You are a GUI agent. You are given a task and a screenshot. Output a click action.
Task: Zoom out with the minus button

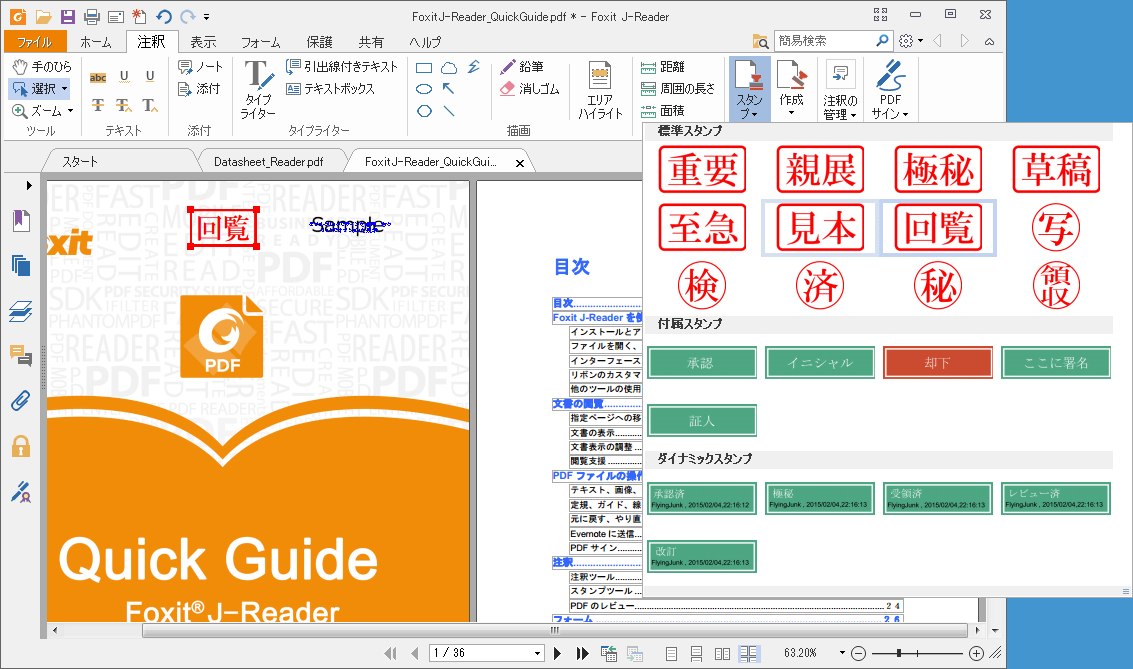click(x=858, y=654)
